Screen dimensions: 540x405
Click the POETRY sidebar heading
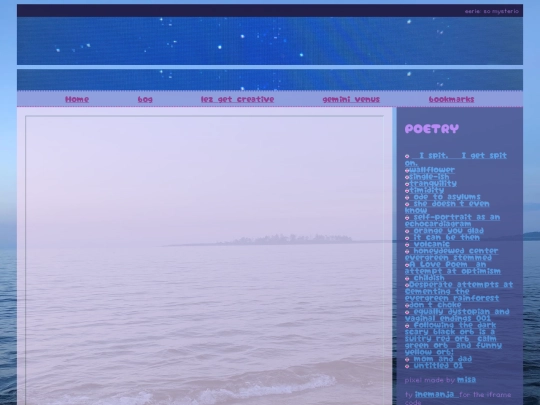pyautogui.click(x=432, y=129)
